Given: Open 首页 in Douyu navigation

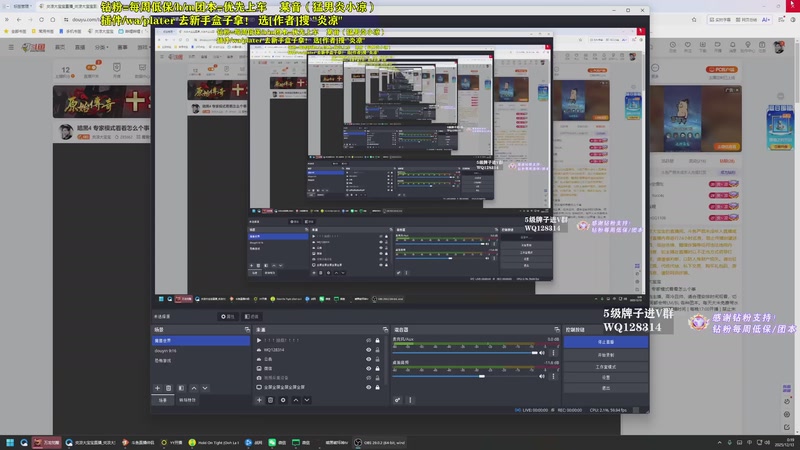Looking at the screenshot, I should pyautogui.click(x=60, y=47).
